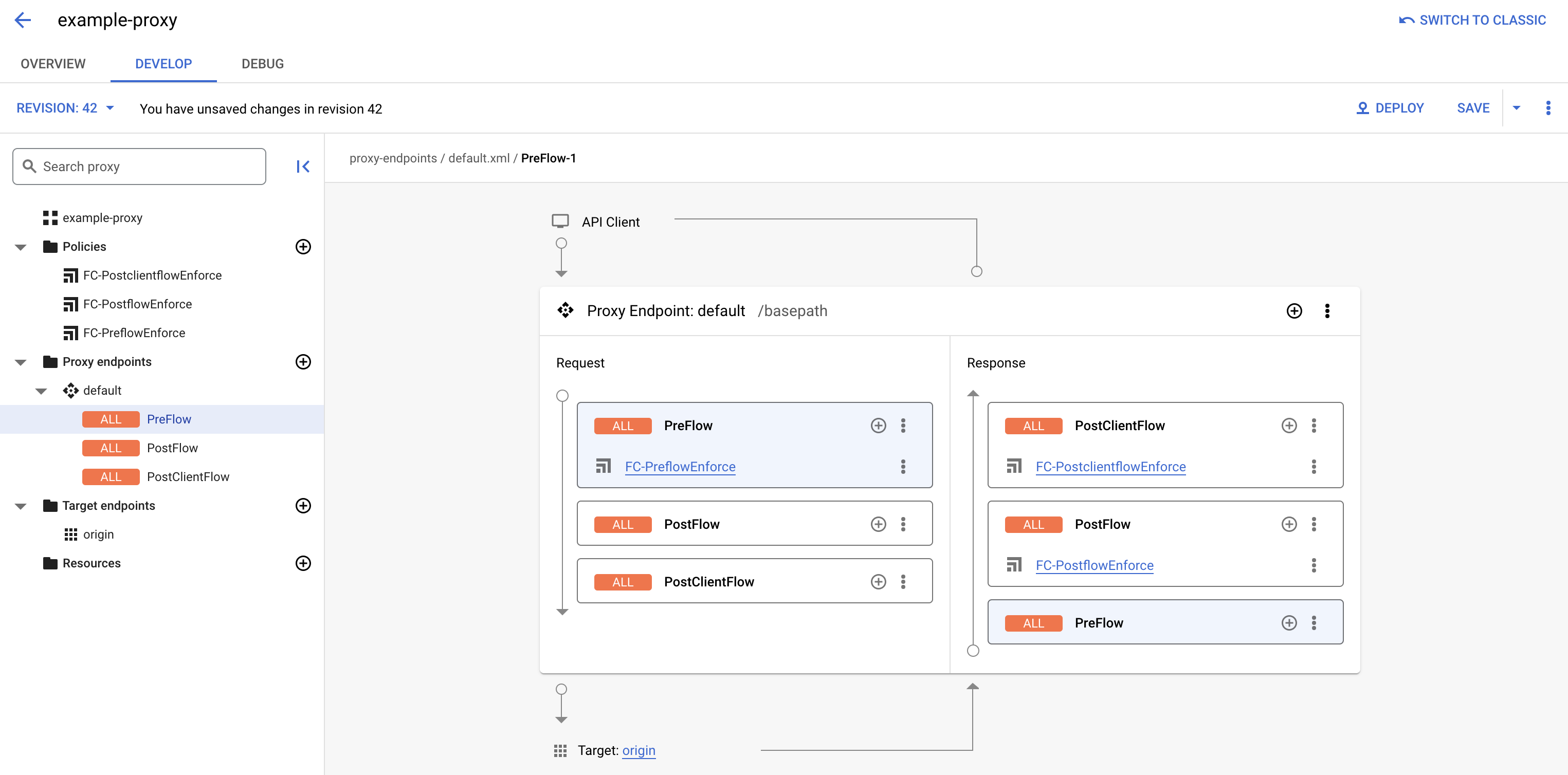Add a proxy endpoint with plus icon
The width and height of the screenshot is (1568, 775).
tap(302, 361)
